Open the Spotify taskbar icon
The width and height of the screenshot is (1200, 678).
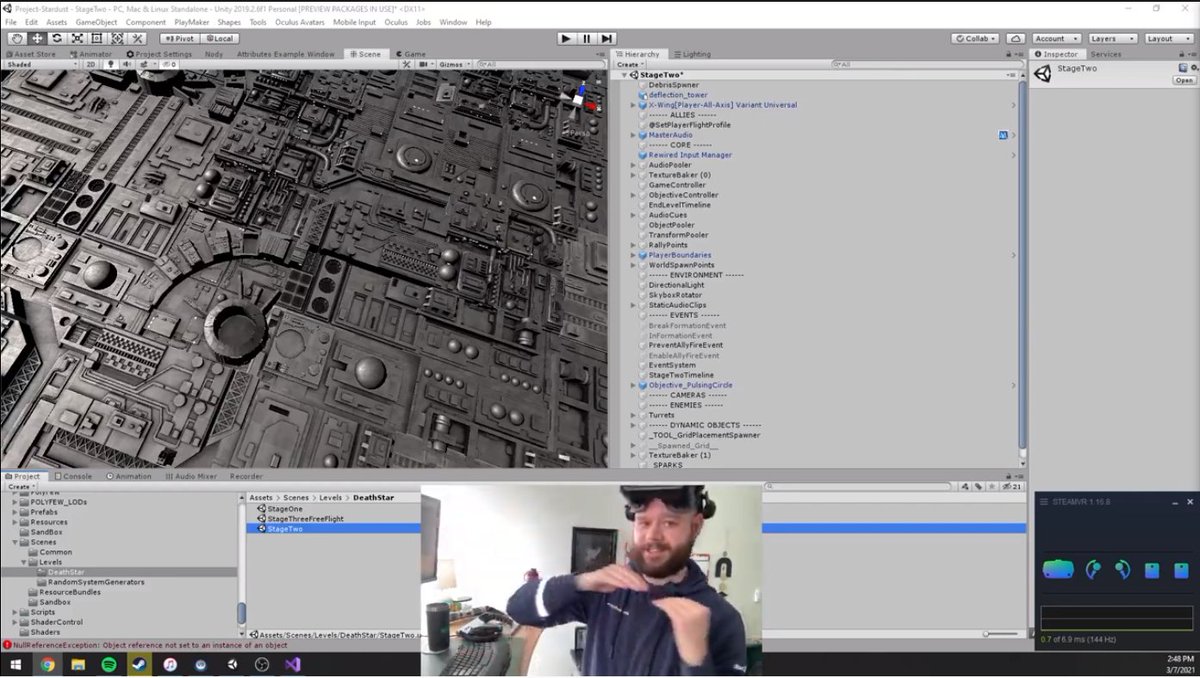(109, 664)
